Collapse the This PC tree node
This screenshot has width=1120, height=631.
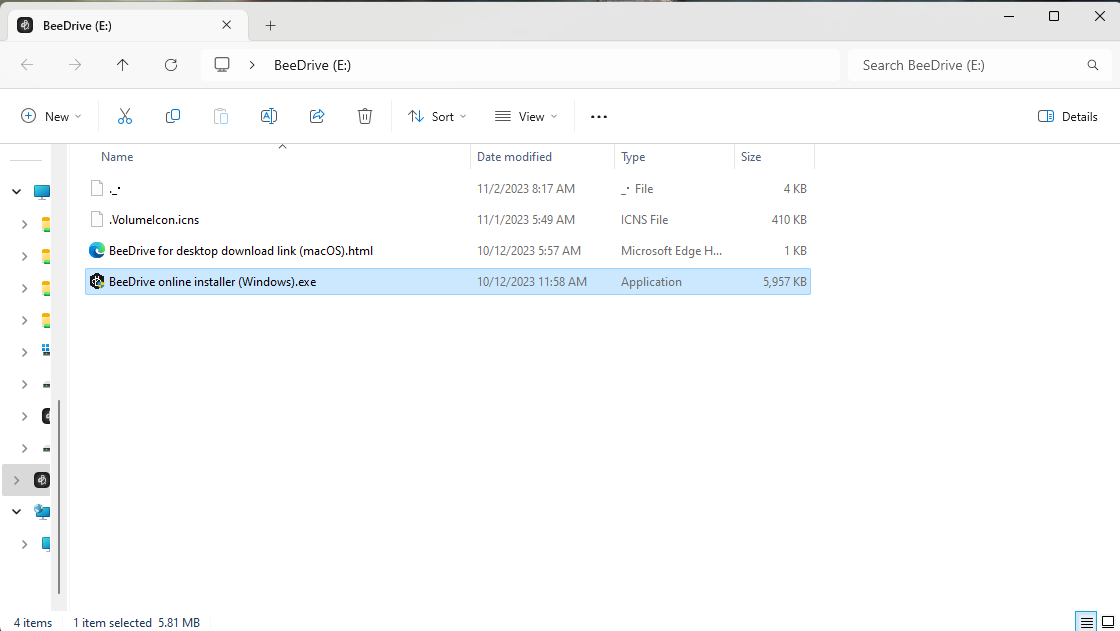click(16, 192)
